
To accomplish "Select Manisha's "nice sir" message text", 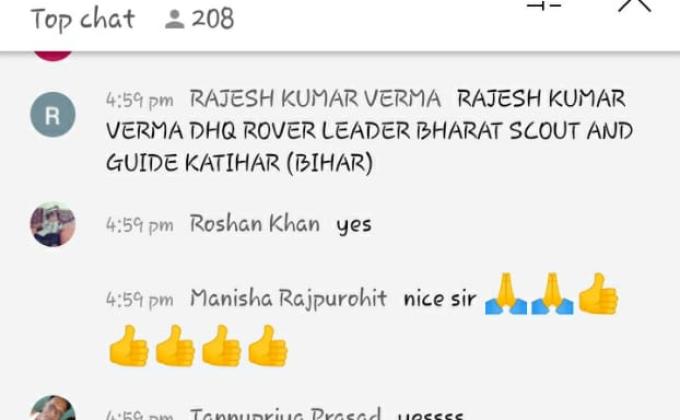I will [440, 299].
